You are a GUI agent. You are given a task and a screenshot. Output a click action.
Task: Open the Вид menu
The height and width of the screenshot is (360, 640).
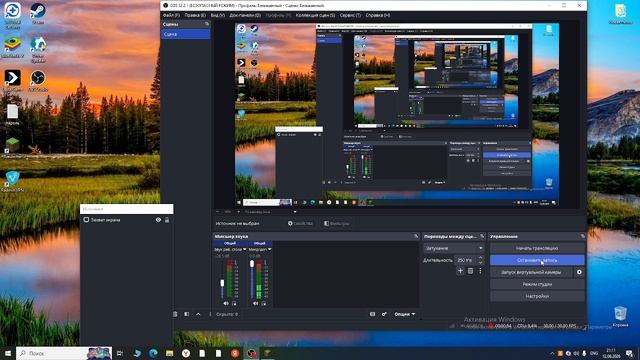pyautogui.click(x=218, y=15)
